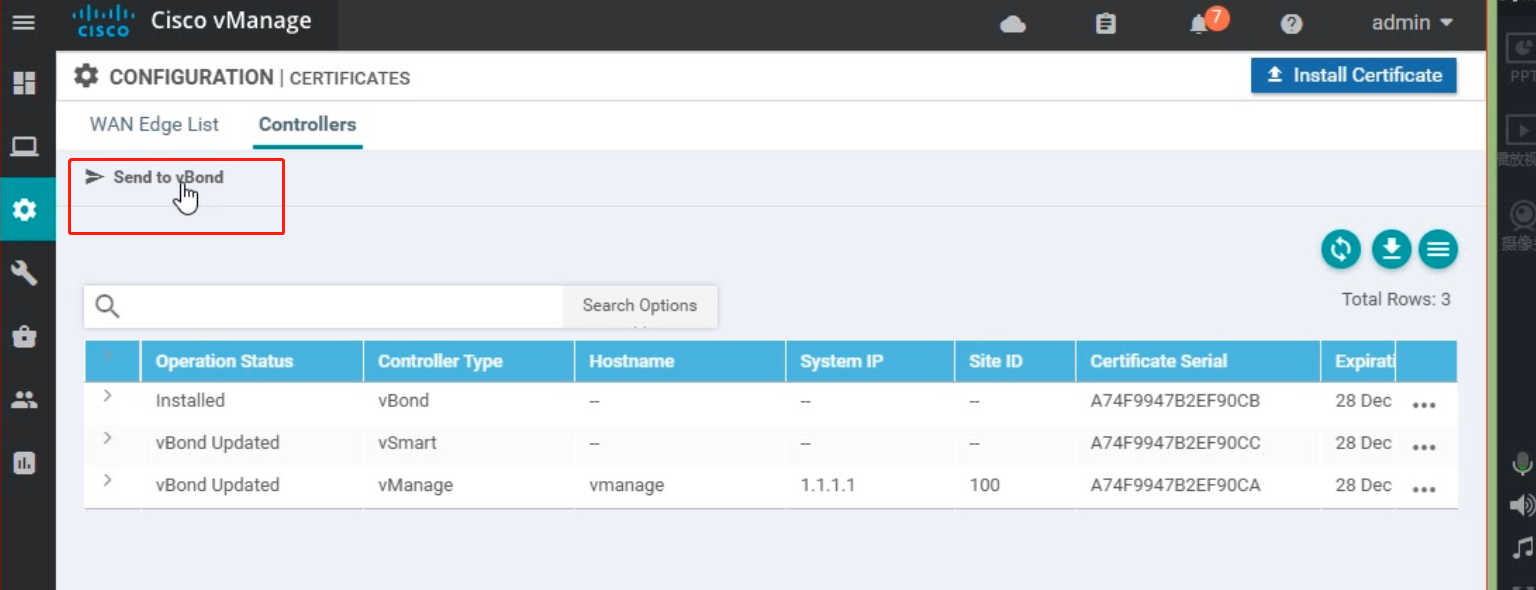Click the vmanage hostname cell

pyautogui.click(x=626, y=485)
